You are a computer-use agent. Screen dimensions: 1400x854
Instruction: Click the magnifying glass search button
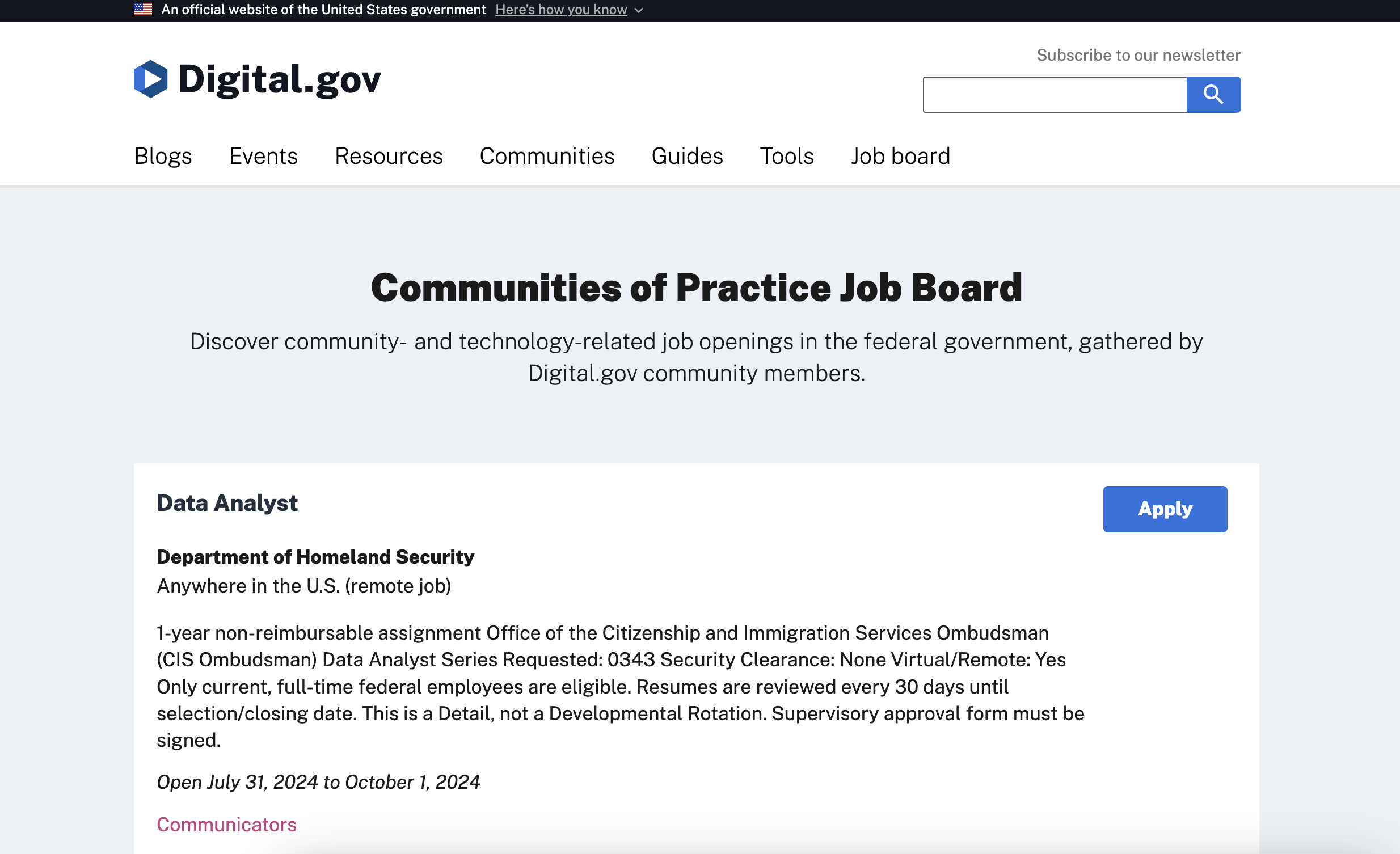(x=1213, y=94)
